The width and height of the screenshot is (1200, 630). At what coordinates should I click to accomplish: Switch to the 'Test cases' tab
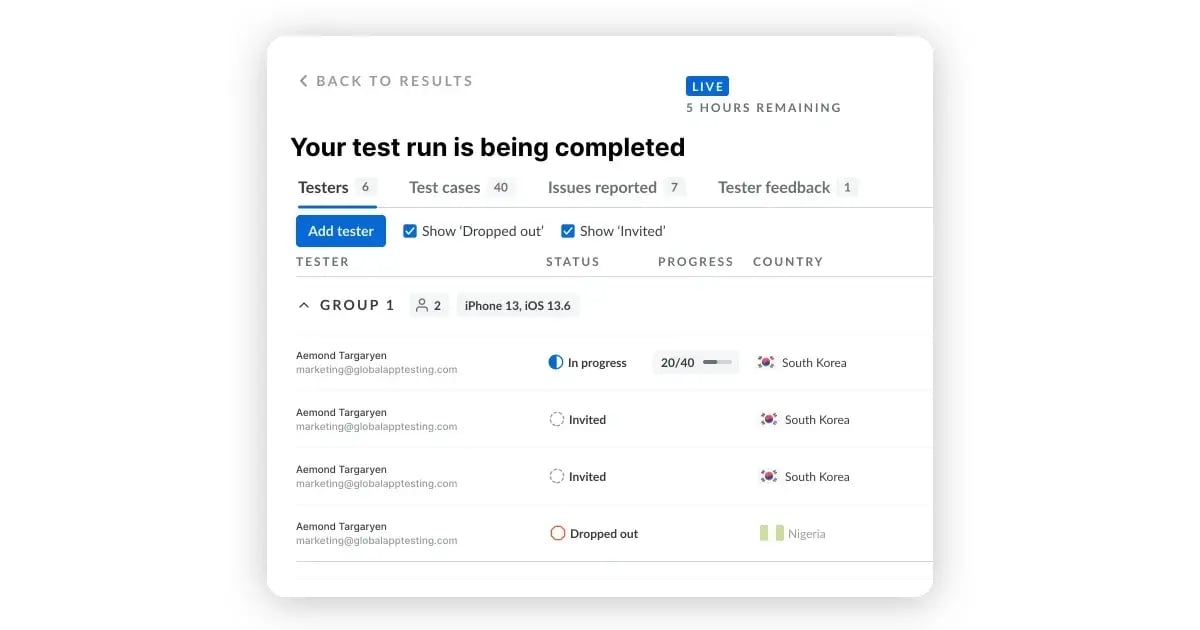pos(444,187)
